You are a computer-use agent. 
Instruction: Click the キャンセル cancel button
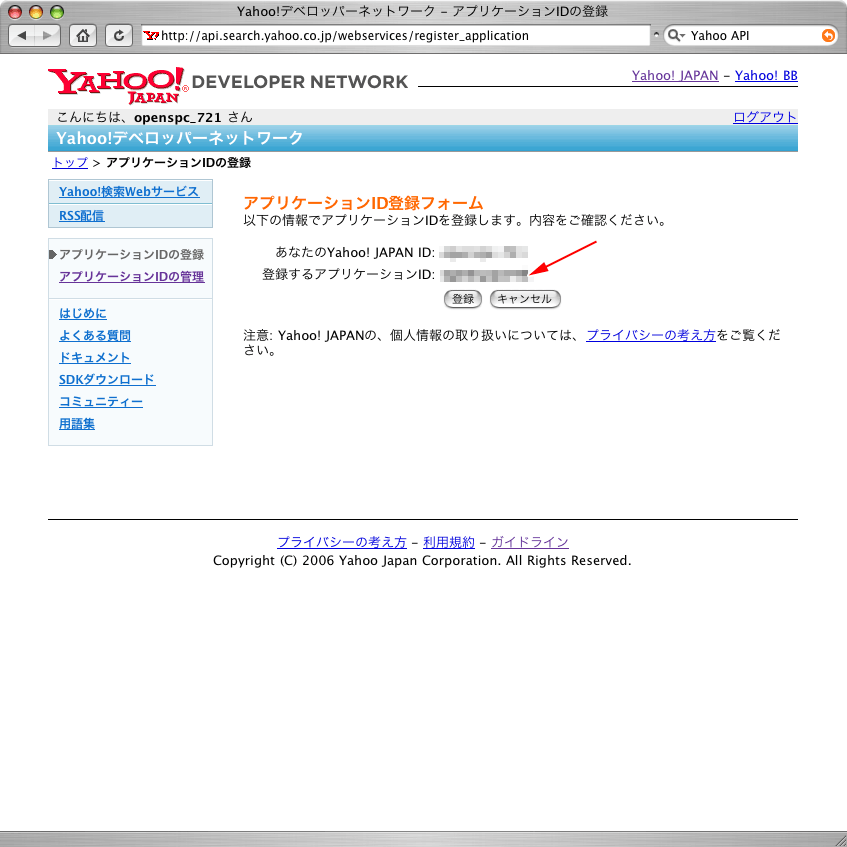(x=525, y=299)
